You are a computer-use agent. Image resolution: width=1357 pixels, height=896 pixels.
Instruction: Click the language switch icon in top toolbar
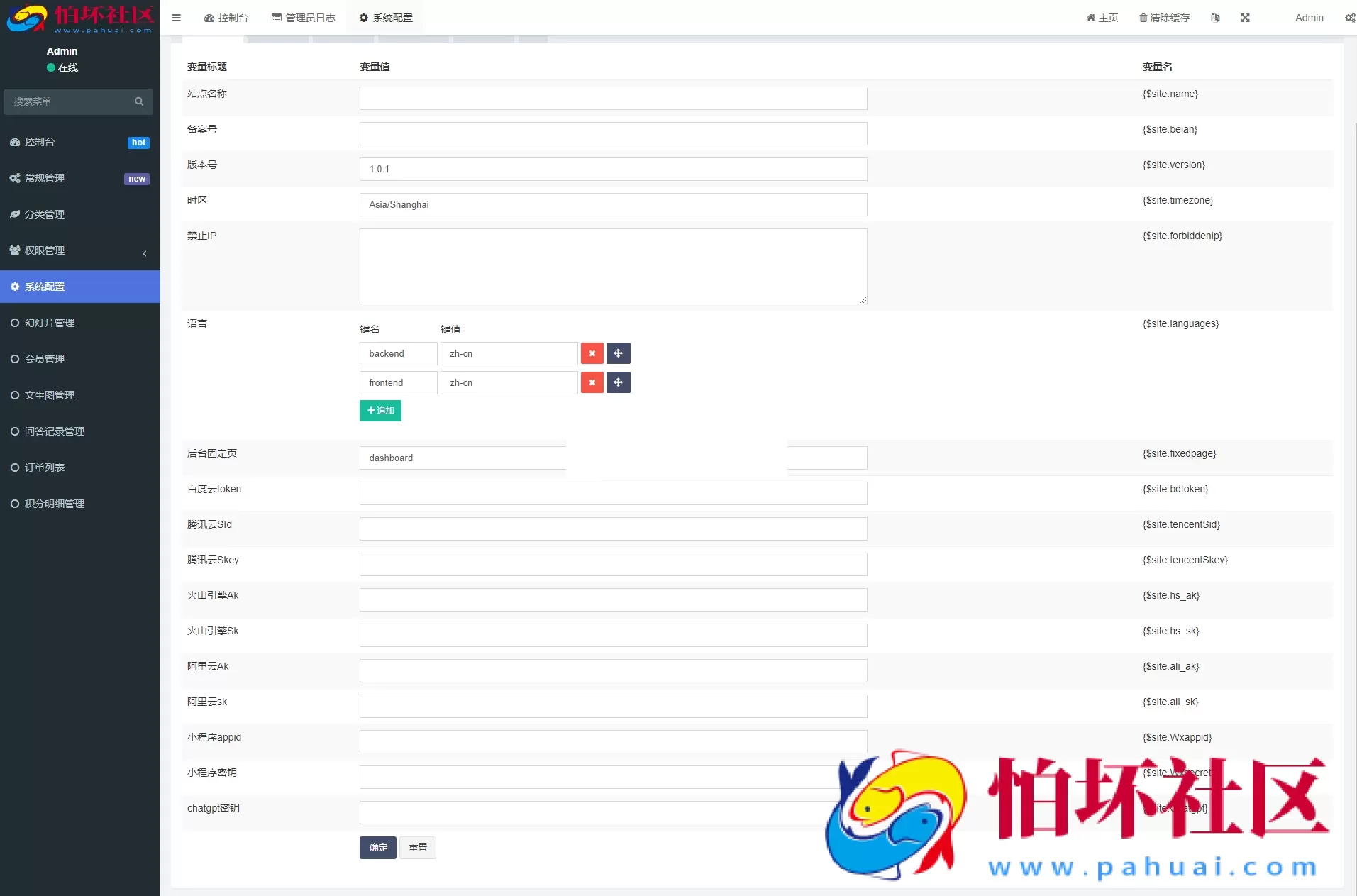coord(1216,18)
